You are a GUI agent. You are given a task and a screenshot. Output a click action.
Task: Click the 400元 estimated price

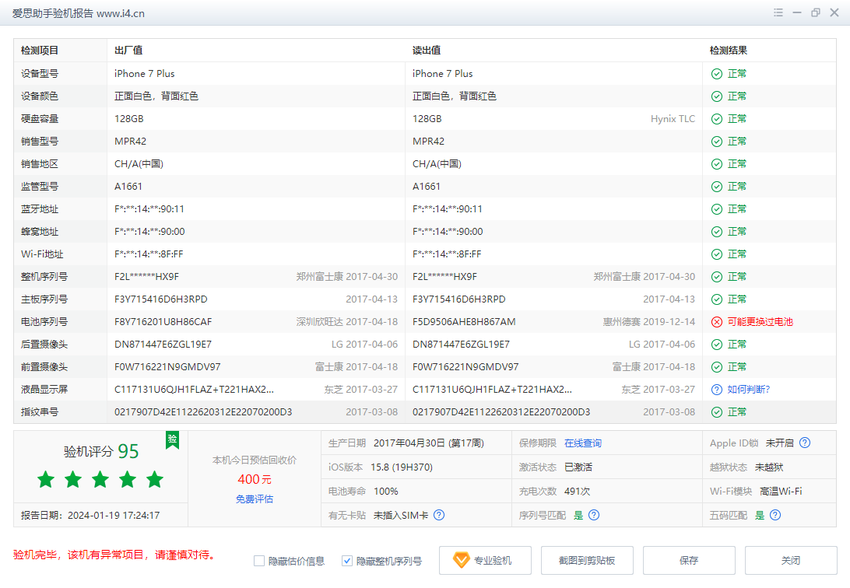coord(254,479)
